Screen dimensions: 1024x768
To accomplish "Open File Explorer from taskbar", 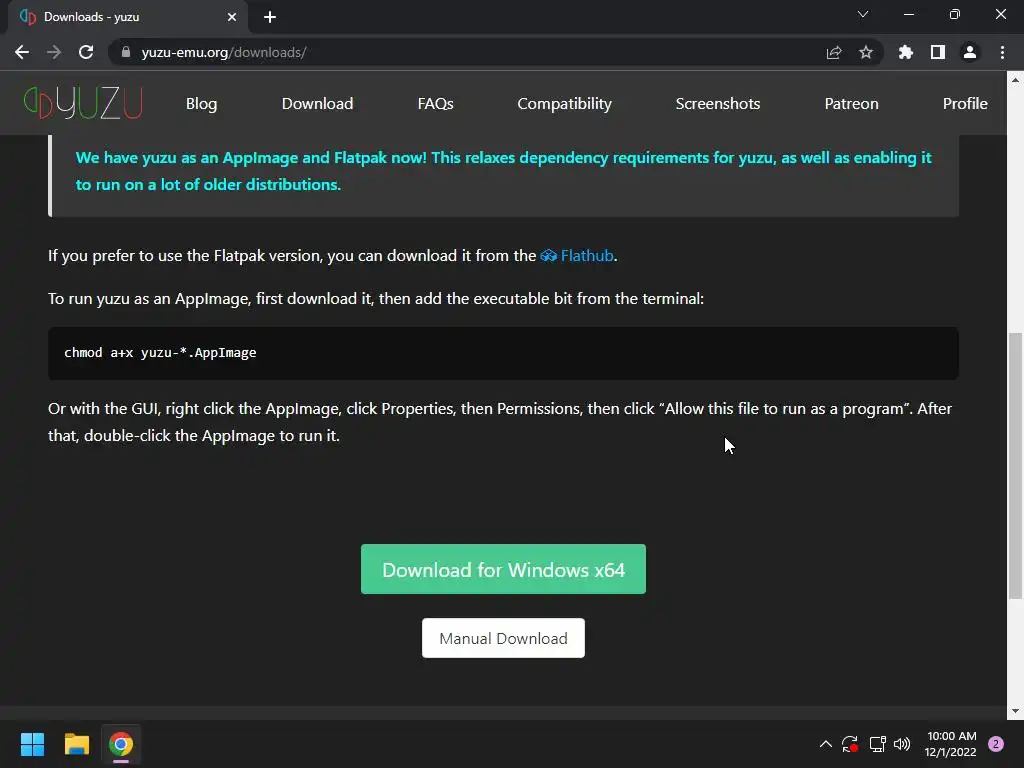I will point(76,744).
